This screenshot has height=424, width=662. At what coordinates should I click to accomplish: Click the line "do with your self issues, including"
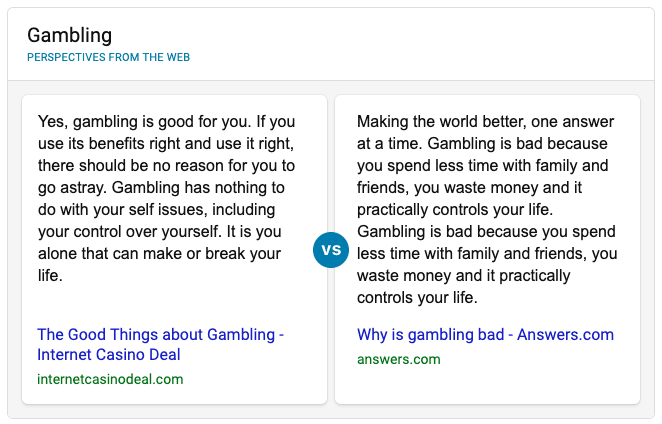157,209
